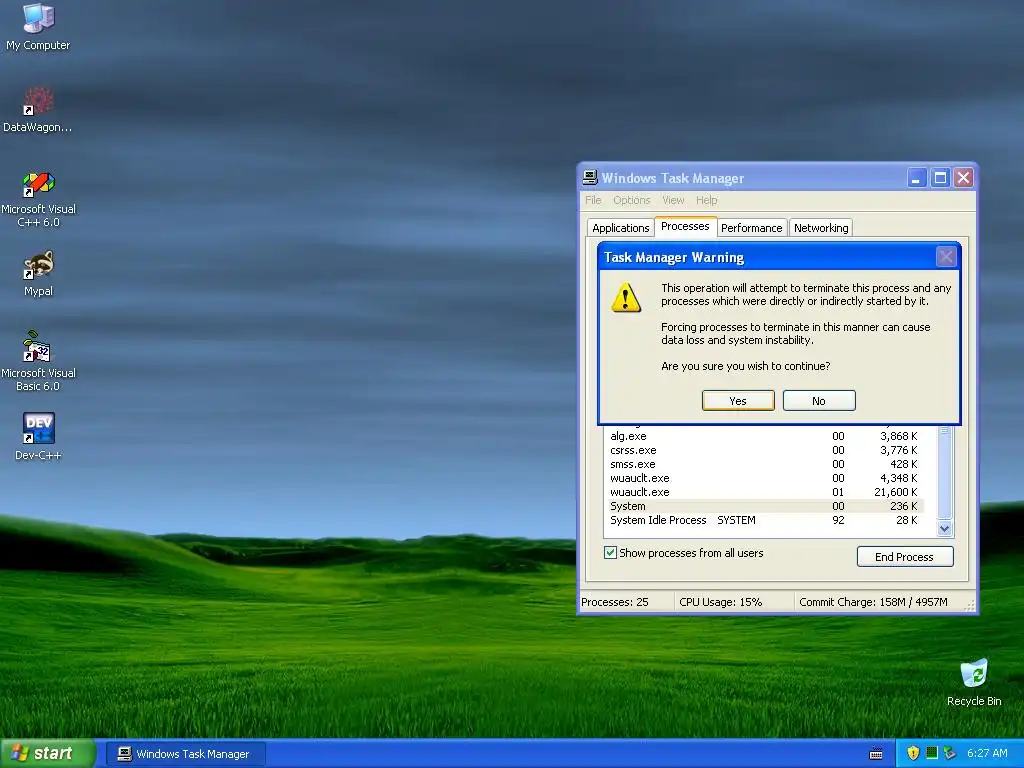Close the Task Manager Warning dialog
Viewport: 1024px width, 768px height.
pyautogui.click(x=945, y=257)
